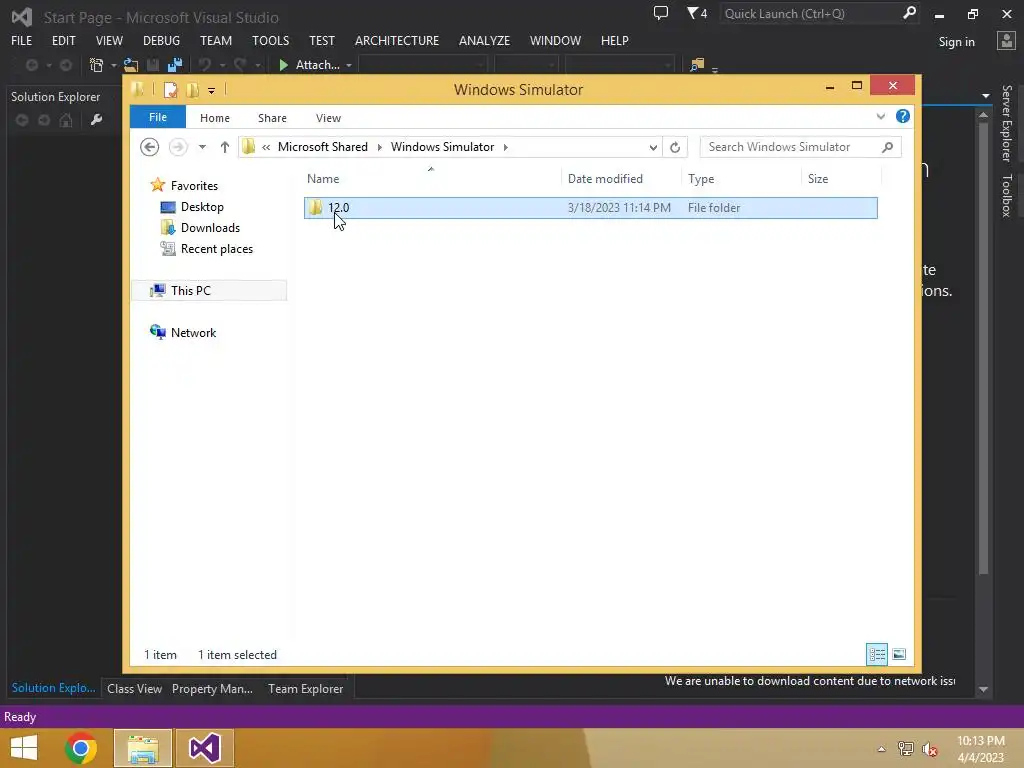1024x768 pixels.
Task: Open the Explorer View ribbon tab
Action: click(x=328, y=118)
